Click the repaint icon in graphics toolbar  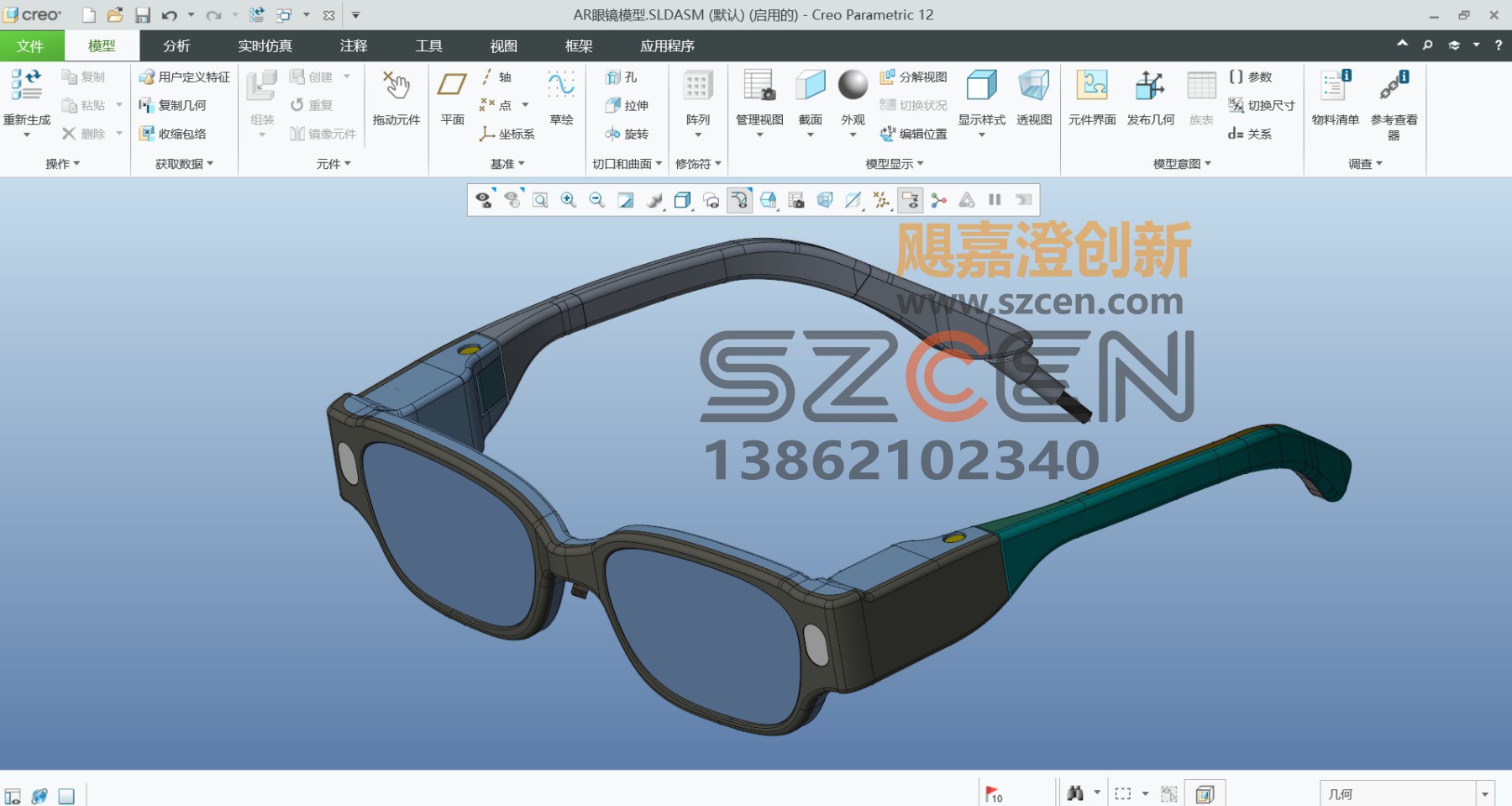click(x=626, y=200)
